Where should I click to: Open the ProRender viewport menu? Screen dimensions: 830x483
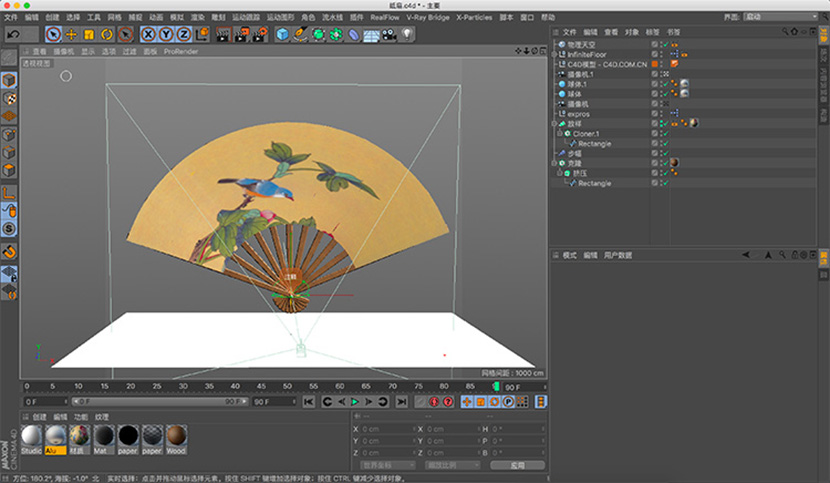(x=181, y=51)
